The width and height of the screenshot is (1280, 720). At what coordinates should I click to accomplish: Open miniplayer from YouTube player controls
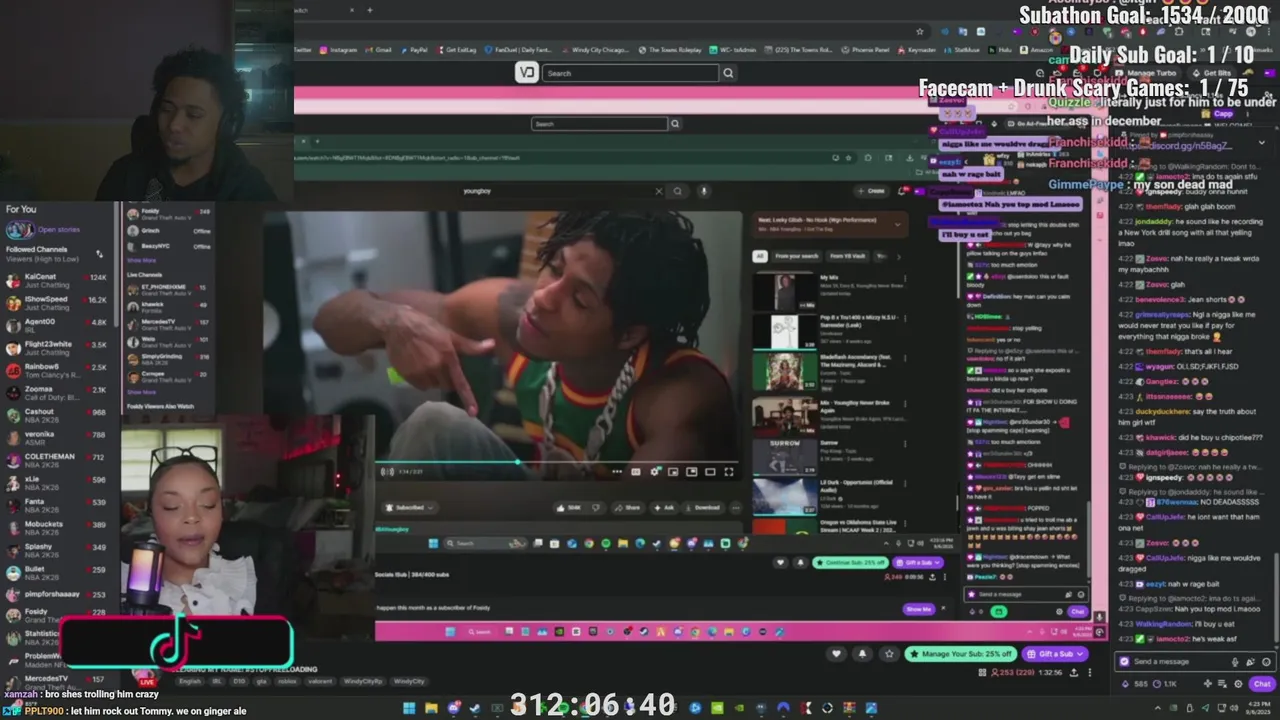tap(673, 472)
